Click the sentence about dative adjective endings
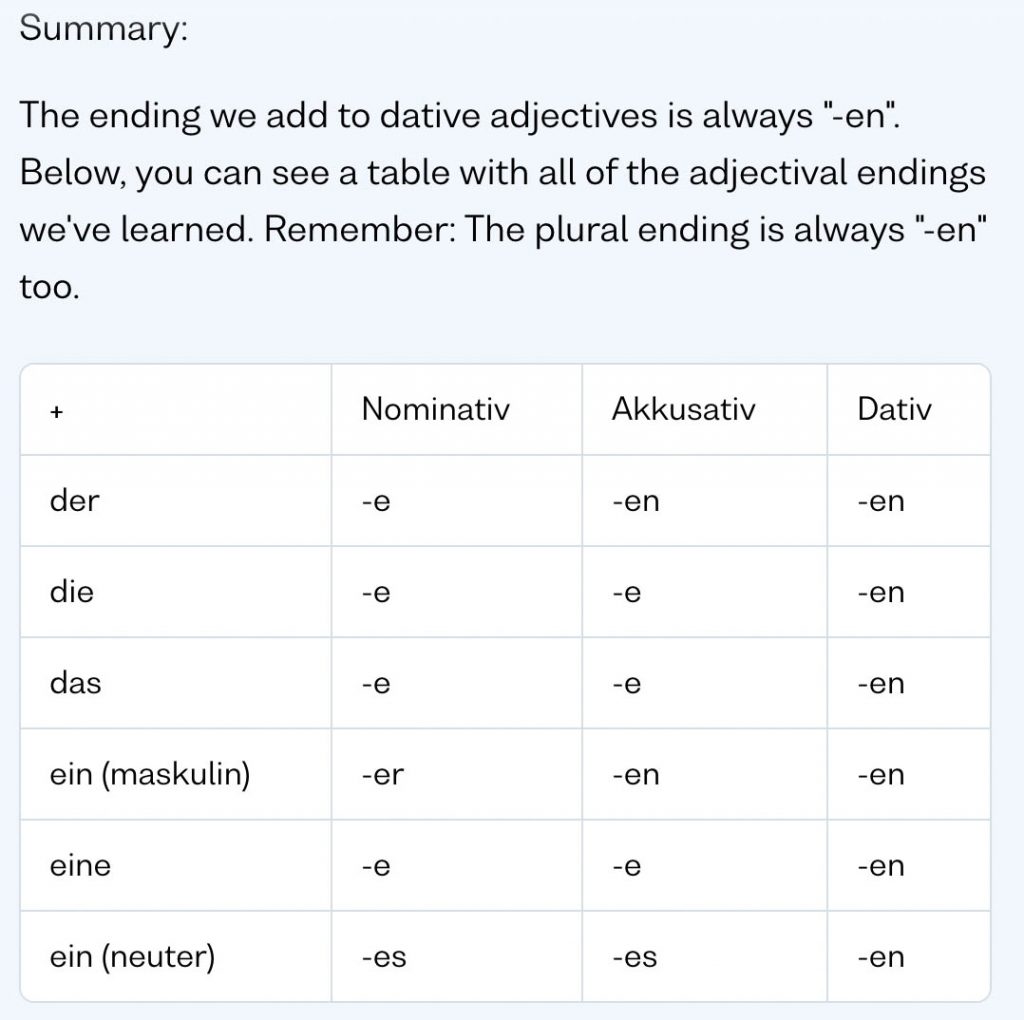Image resolution: width=1024 pixels, height=1020 pixels. click(460, 116)
